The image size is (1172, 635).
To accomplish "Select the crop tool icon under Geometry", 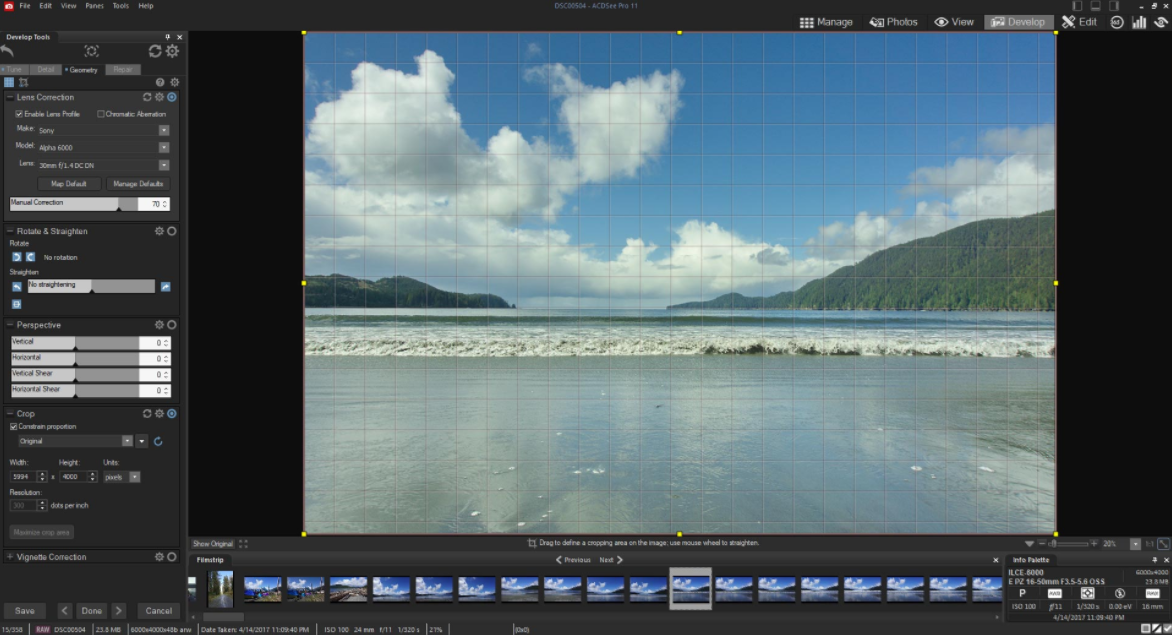I will pyautogui.click(x=23, y=82).
